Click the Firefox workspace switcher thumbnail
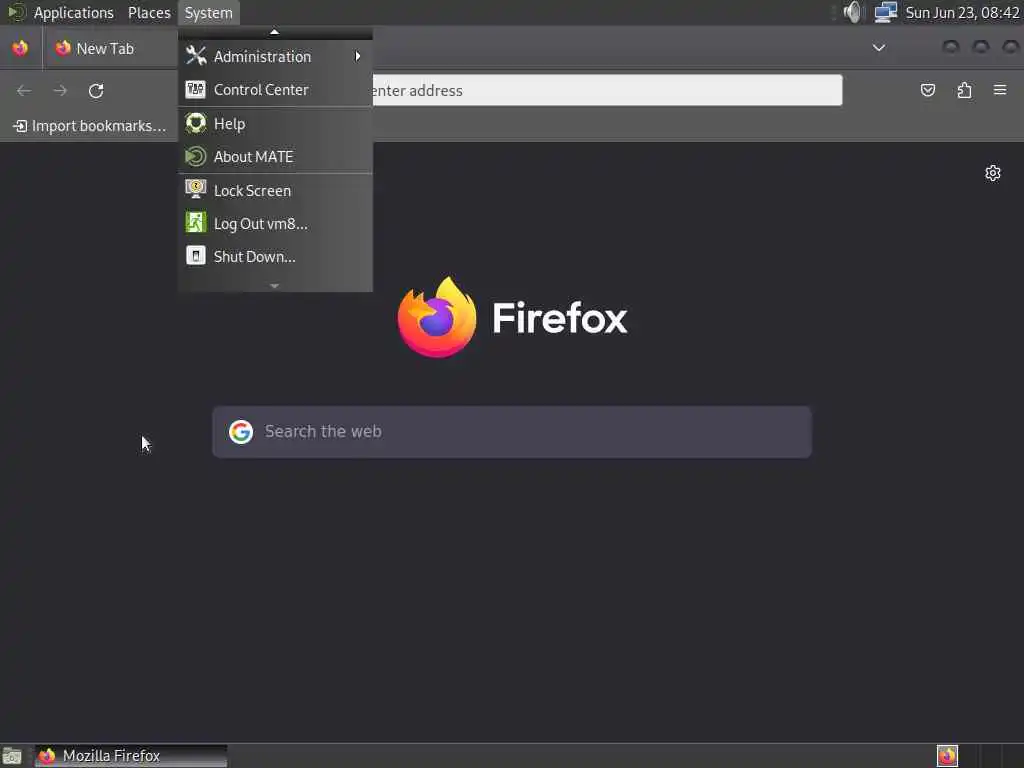This screenshot has width=1024, height=768. (x=947, y=756)
